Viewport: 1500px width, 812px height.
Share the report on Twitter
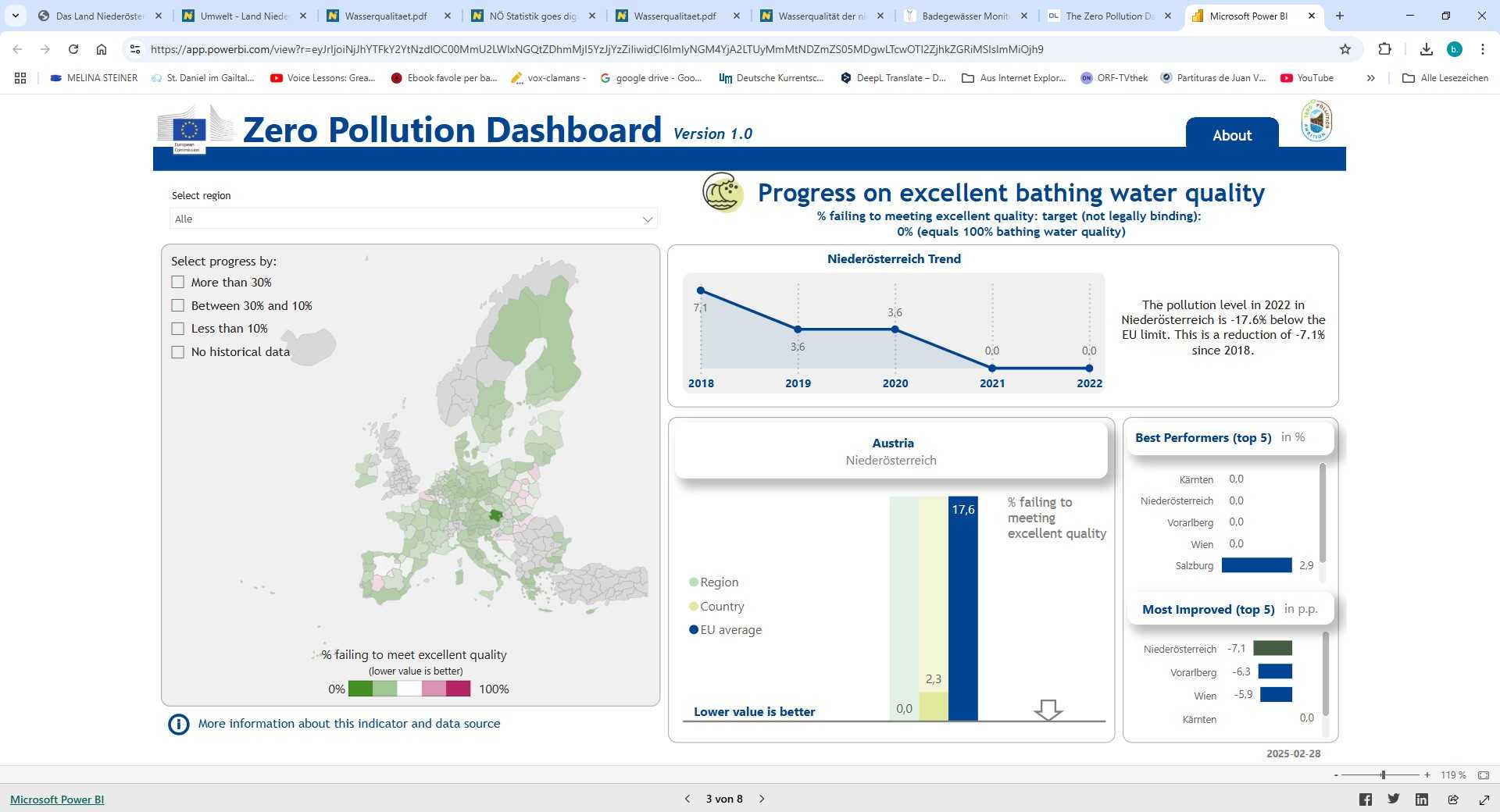point(1394,799)
